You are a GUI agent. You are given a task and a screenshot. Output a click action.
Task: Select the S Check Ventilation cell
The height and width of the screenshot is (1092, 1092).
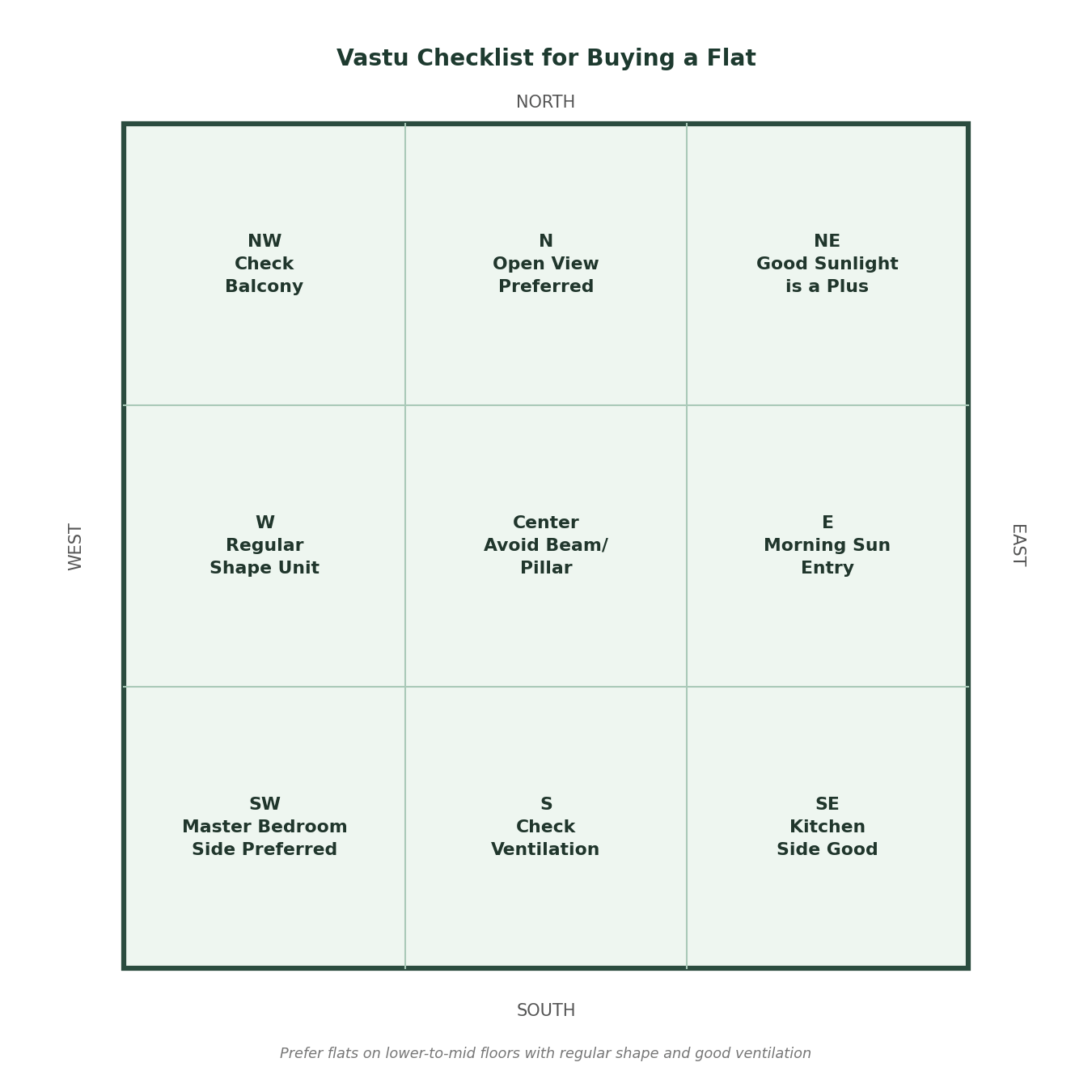(x=546, y=827)
